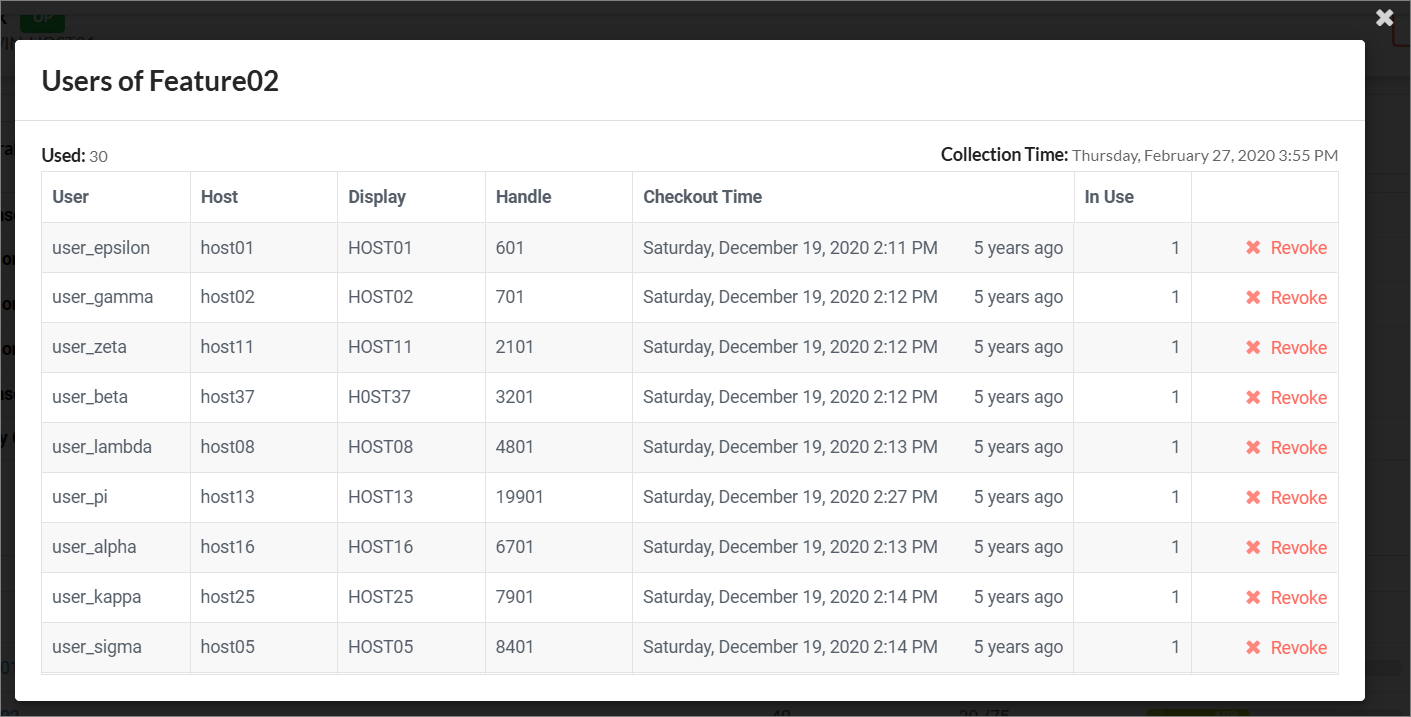Click handle value 701

(x=510, y=298)
